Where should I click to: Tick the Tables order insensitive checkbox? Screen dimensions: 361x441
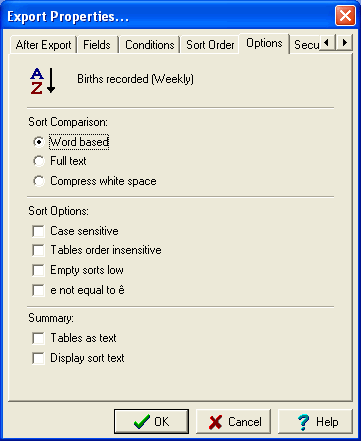click(38, 250)
